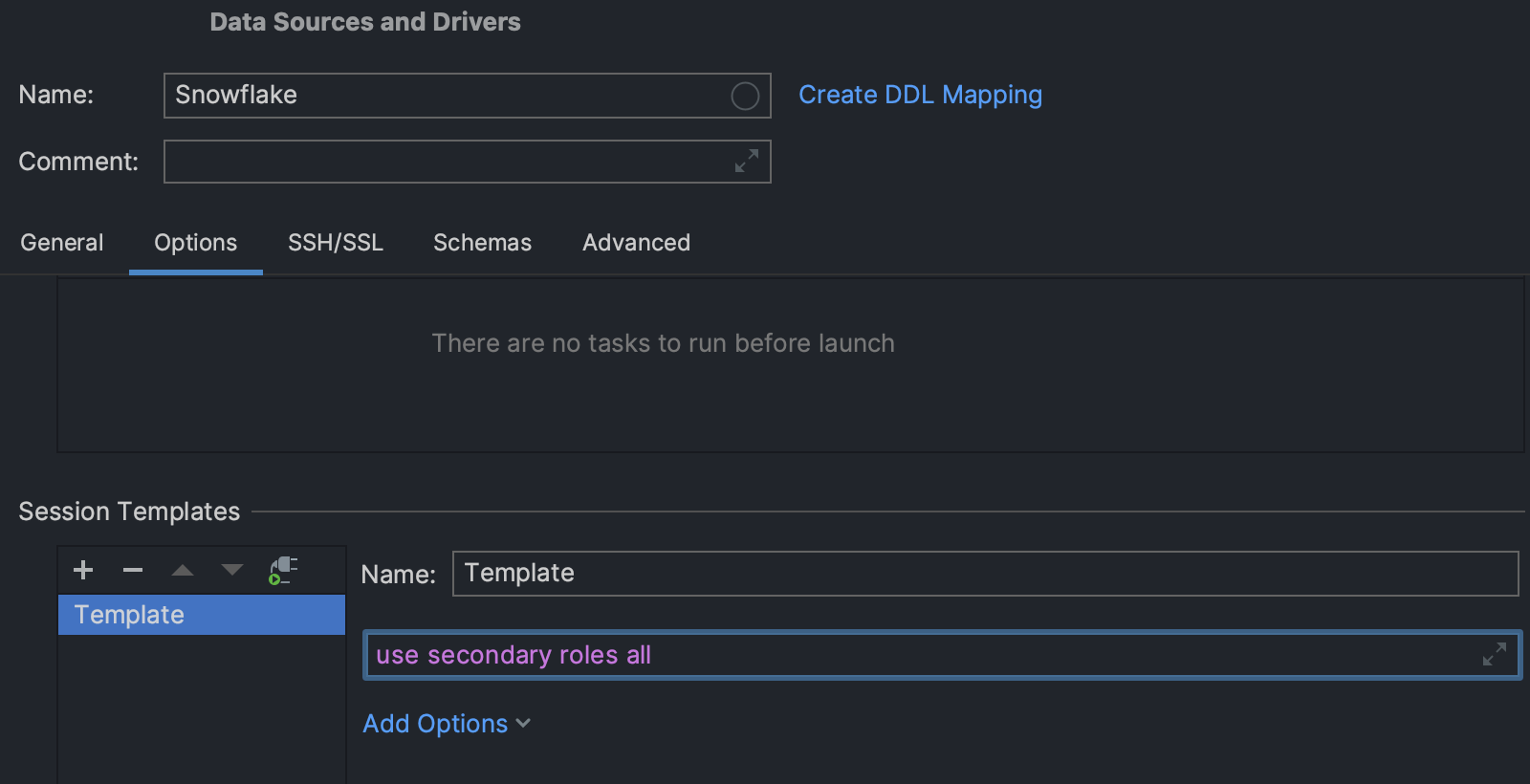Move the template up in the list

coord(183,570)
